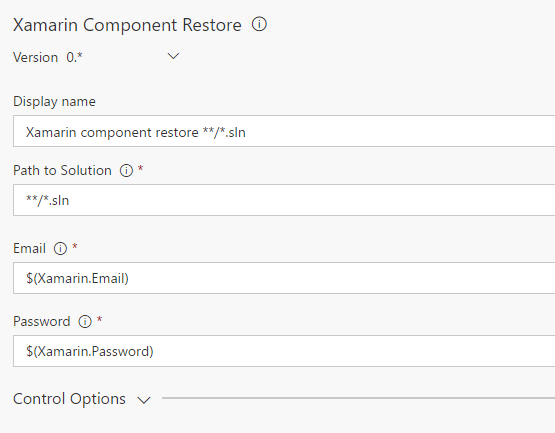555x433 pixels.
Task: Click the Control Options divider line
Action: pyautogui.click(x=358, y=398)
